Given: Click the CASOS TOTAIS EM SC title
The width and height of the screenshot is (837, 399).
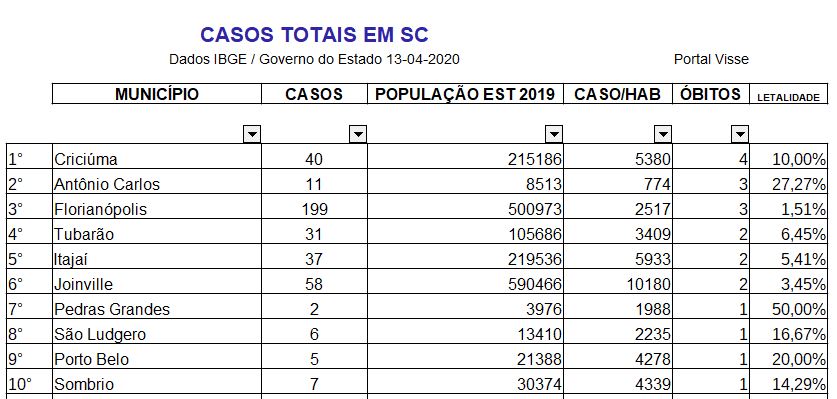Looking at the screenshot, I should point(314,35).
